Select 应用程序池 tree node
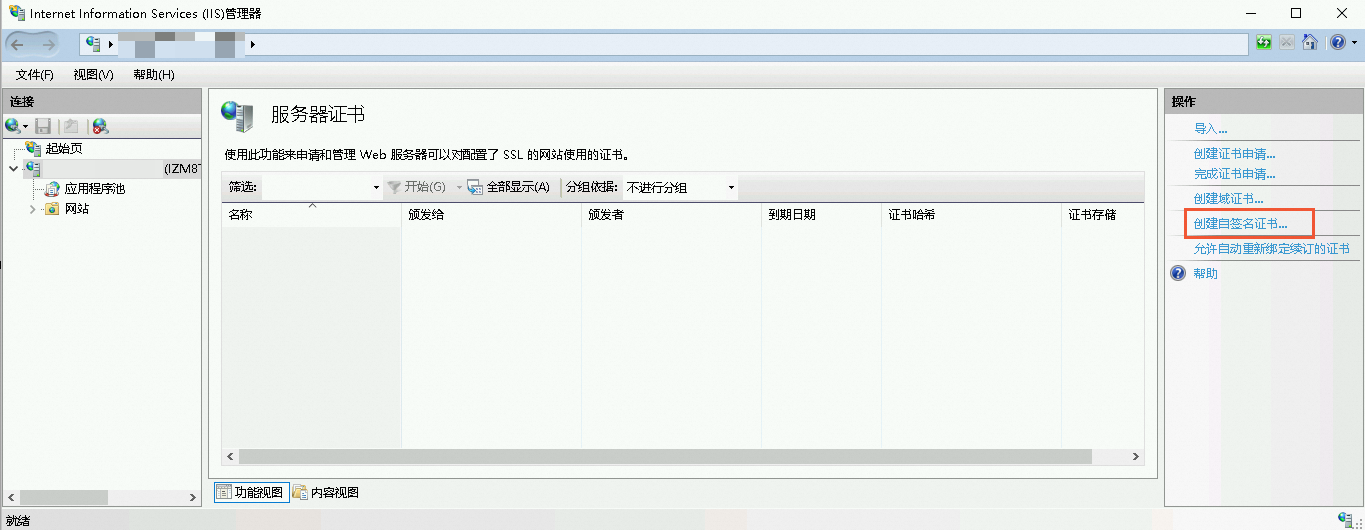Image resolution: width=1365 pixels, height=530 pixels. pyautogui.click(x=95, y=189)
